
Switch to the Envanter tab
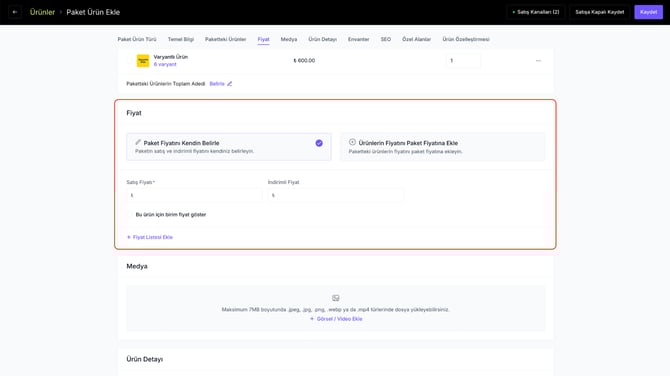[358, 39]
